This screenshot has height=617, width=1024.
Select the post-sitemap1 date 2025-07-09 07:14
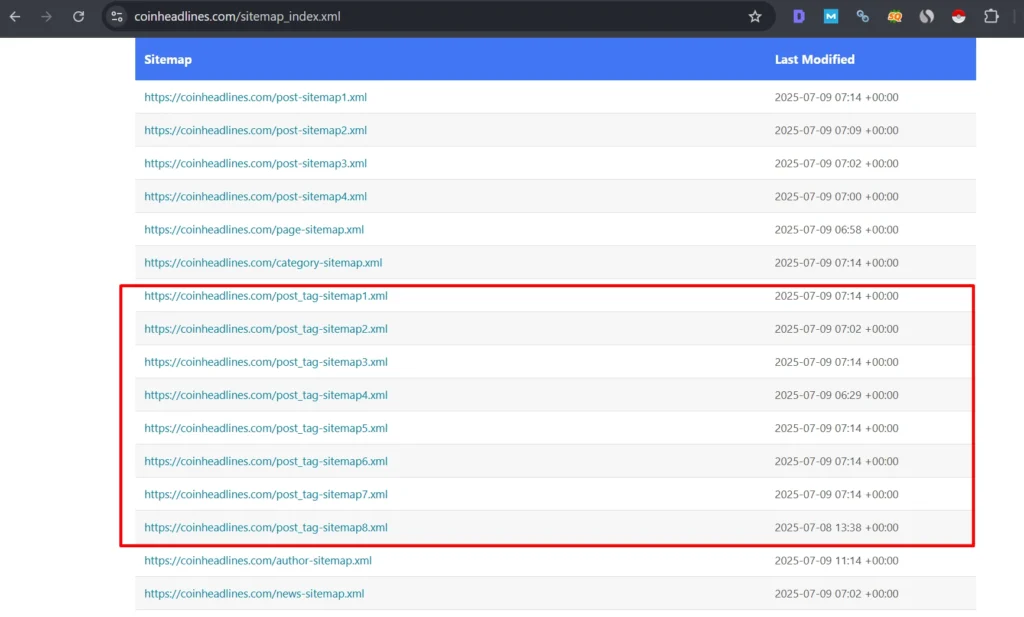click(837, 97)
